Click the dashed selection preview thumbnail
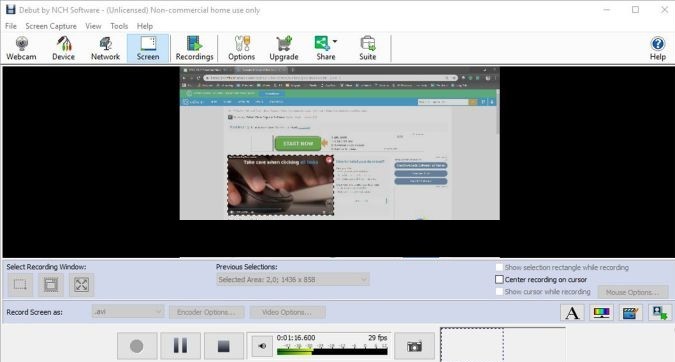 472,345
